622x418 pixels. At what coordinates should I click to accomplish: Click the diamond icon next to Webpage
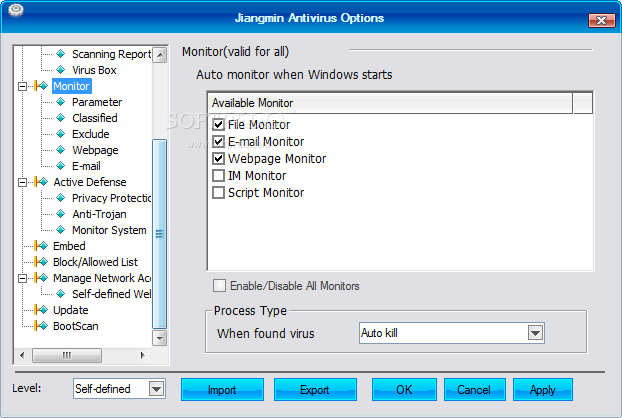pos(61,150)
